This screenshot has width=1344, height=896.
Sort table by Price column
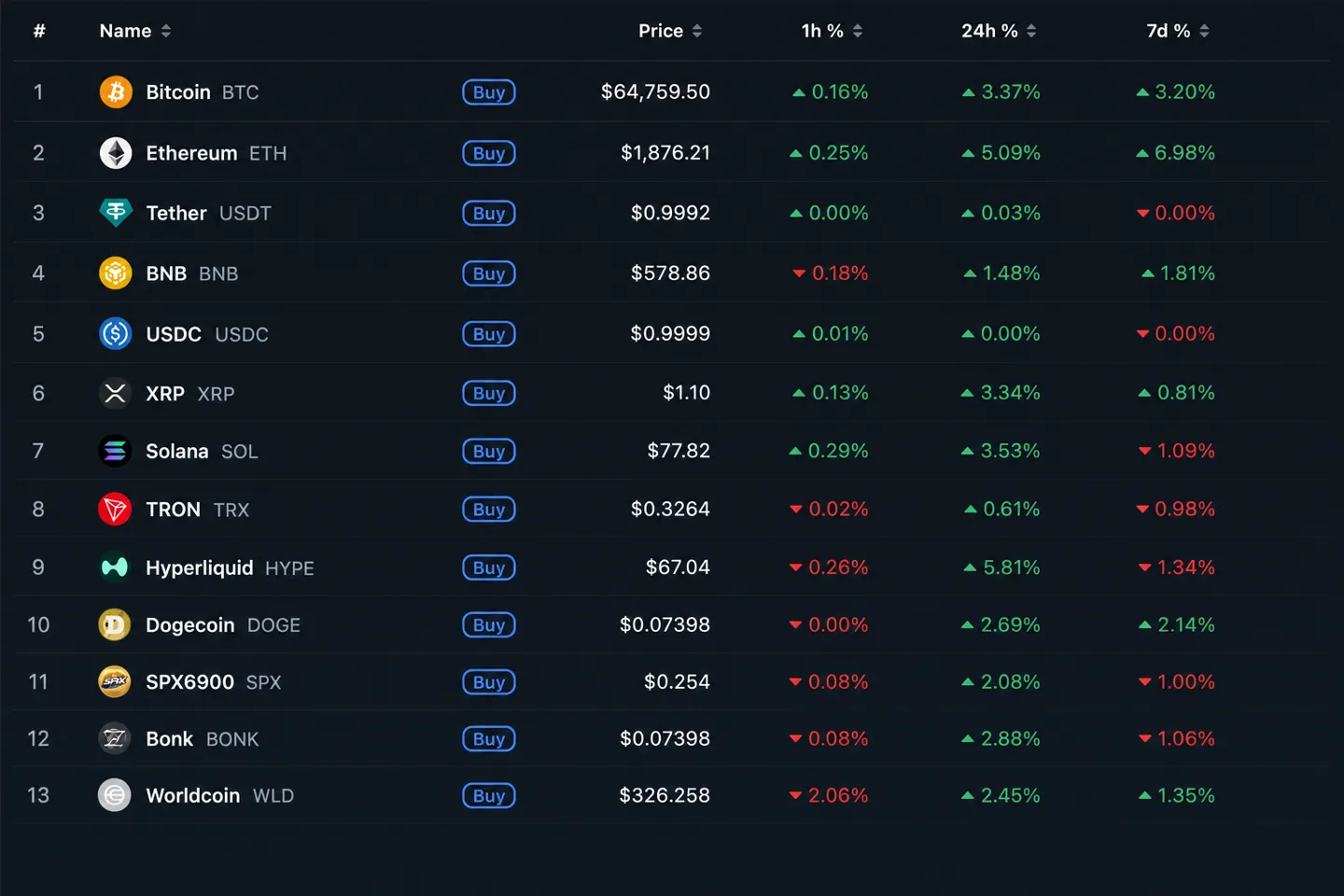click(670, 31)
